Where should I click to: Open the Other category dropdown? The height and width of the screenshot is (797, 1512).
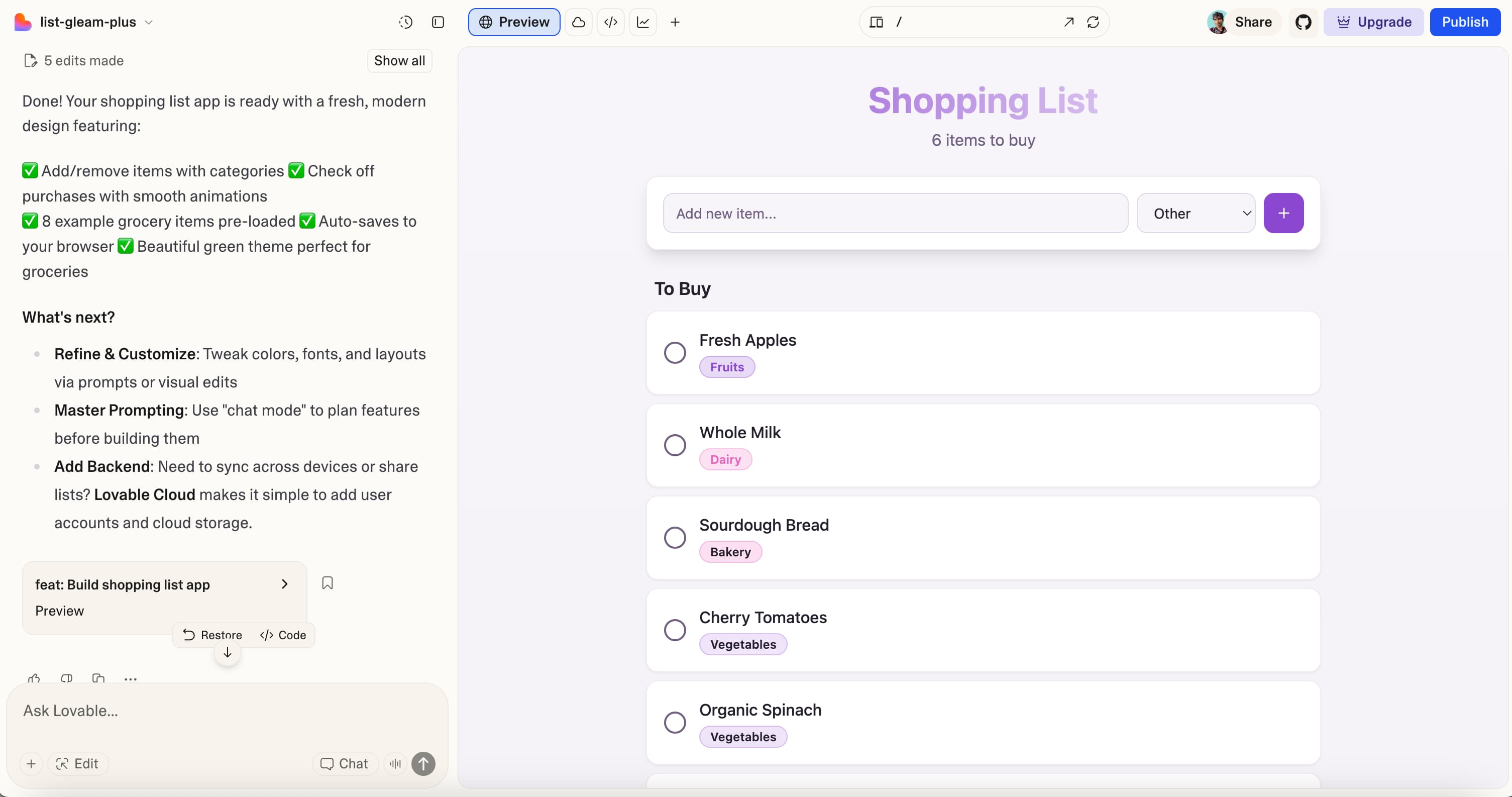click(x=1196, y=213)
